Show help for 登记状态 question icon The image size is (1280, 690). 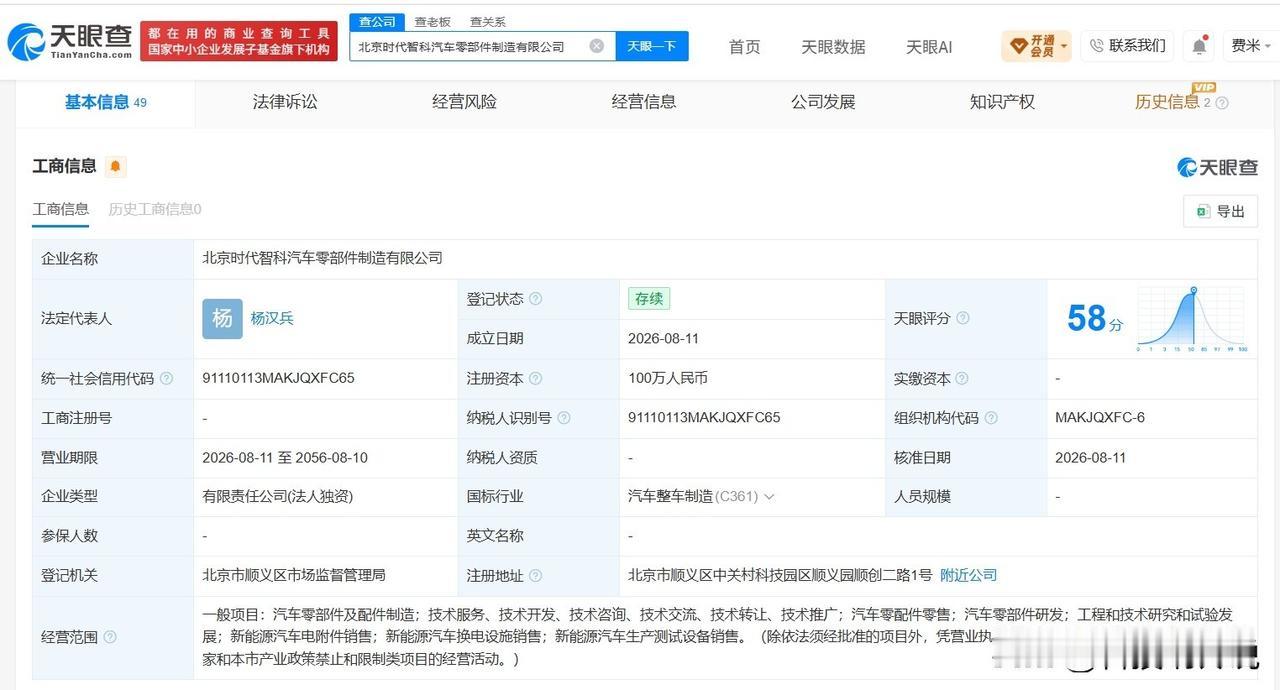[536, 299]
